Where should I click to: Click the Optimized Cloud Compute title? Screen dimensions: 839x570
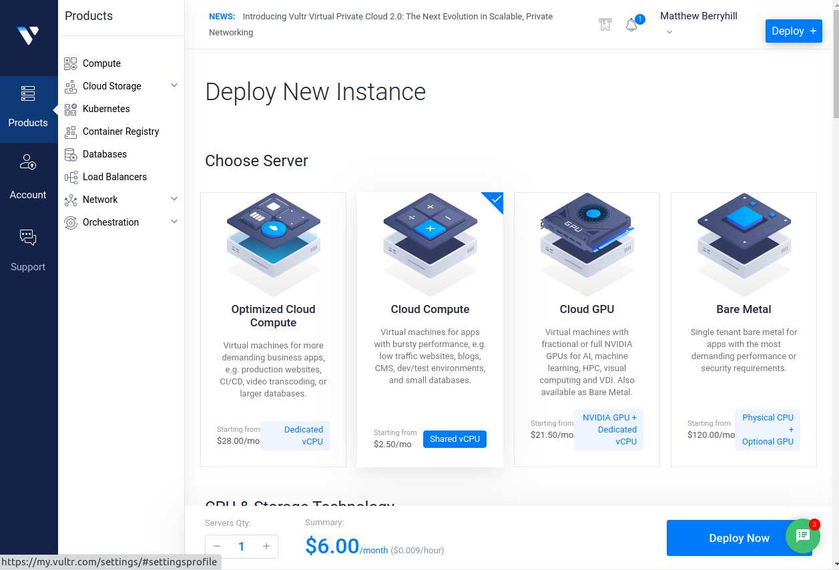273,316
